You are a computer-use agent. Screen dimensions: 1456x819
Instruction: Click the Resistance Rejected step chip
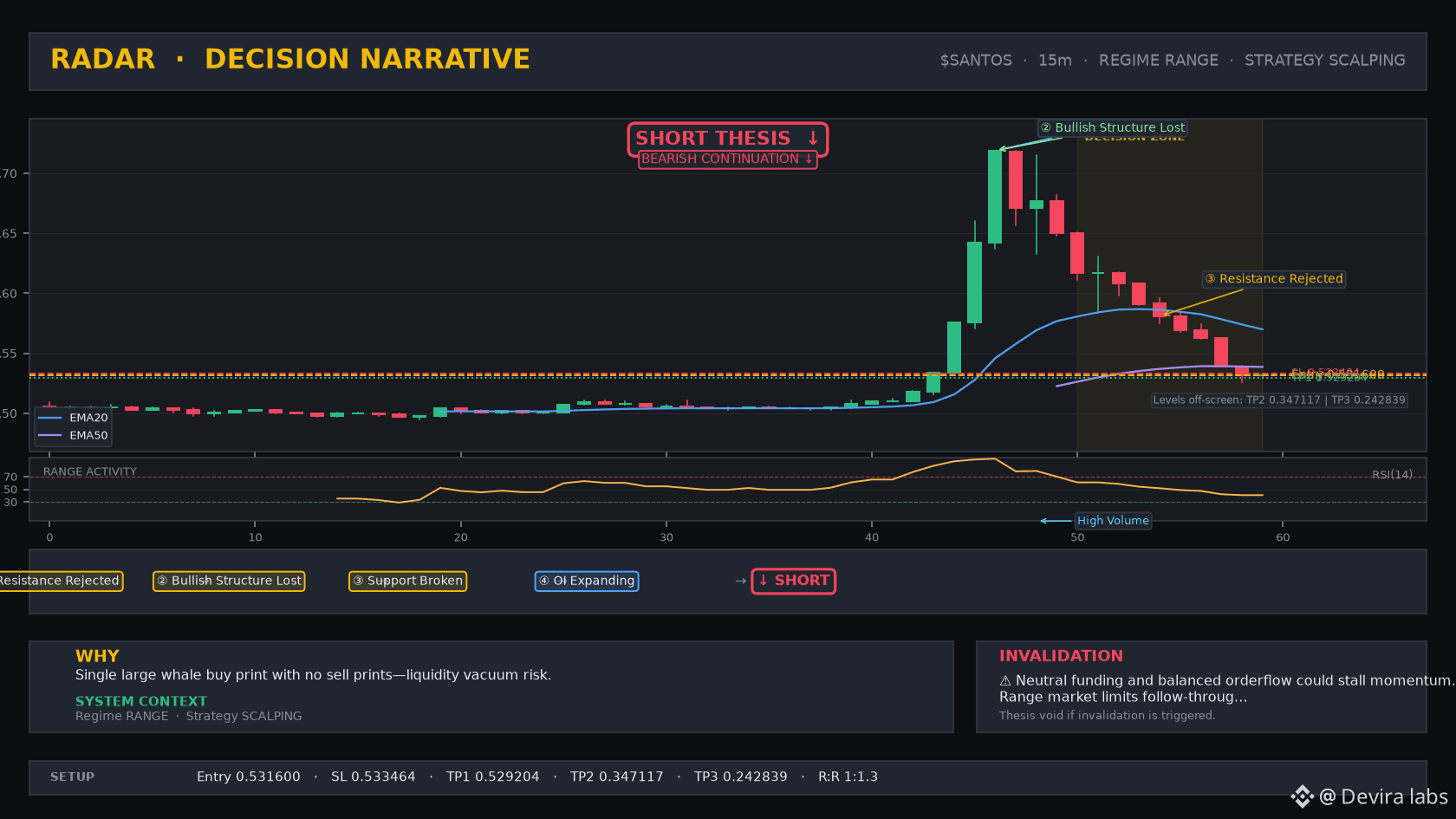[x=61, y=581]
